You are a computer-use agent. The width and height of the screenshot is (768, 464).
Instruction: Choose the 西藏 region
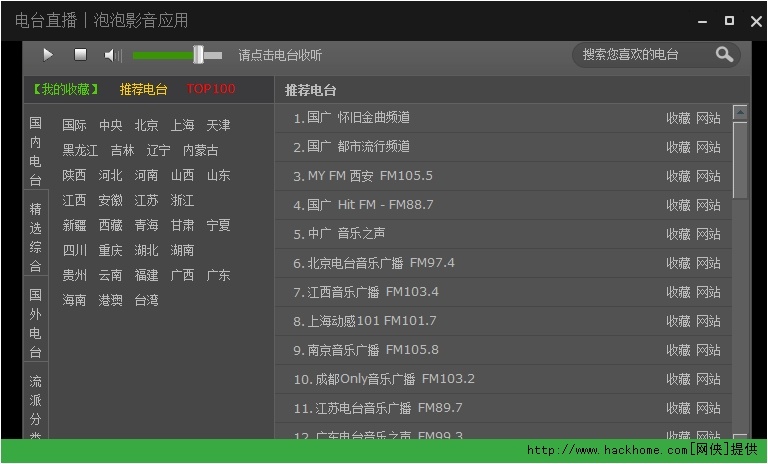click(111, 225)
